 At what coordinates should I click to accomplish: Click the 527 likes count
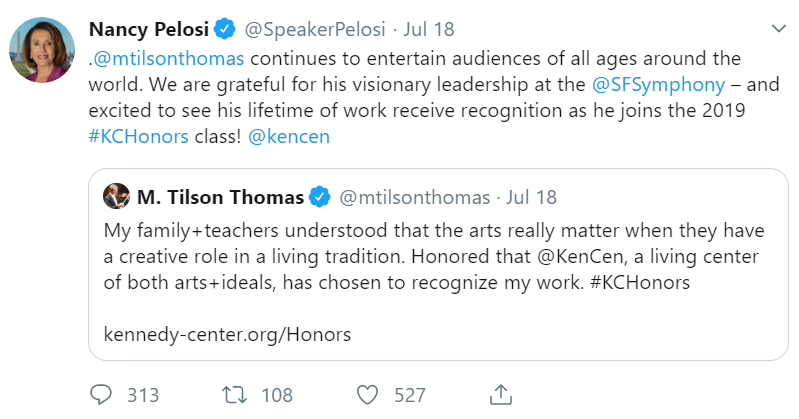410,394
